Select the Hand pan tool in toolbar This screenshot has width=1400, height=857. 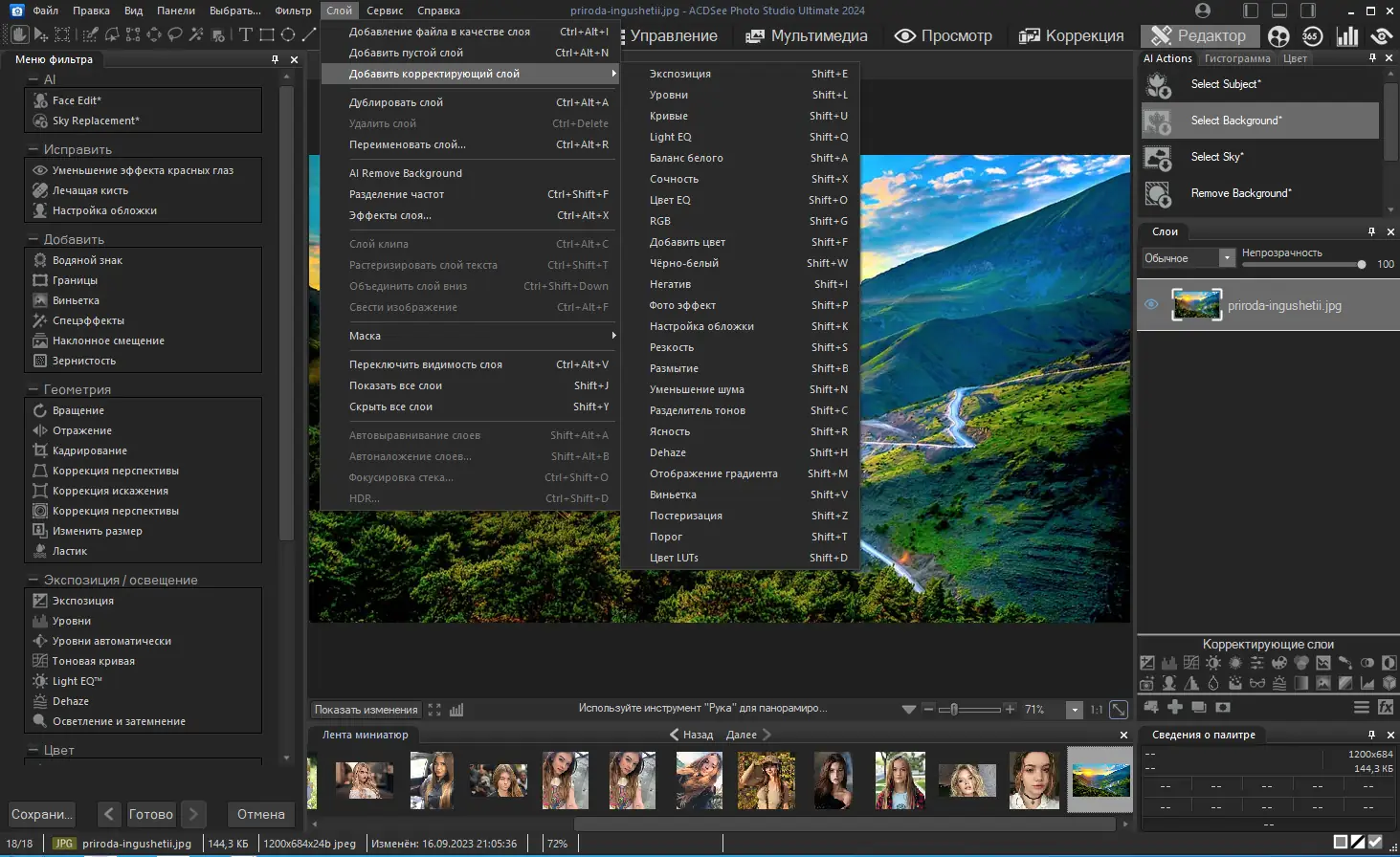tap(18, 35)
